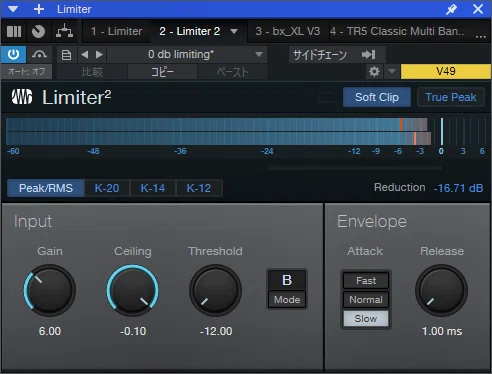The image size is (492, 374).
Task: Click the 比較 compare button
Action: 92,72
